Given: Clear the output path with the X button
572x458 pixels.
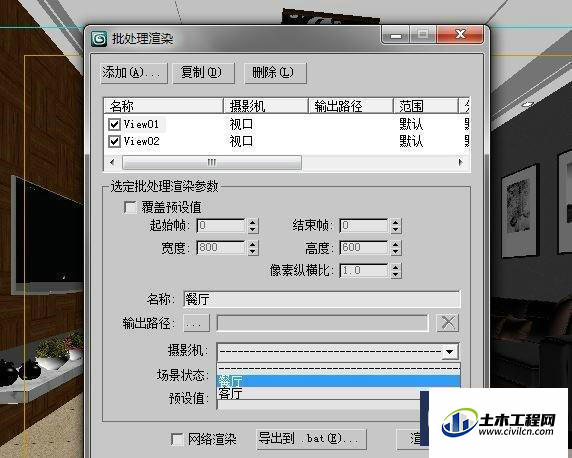Looking at the screenshot, I should click(448, 323).
